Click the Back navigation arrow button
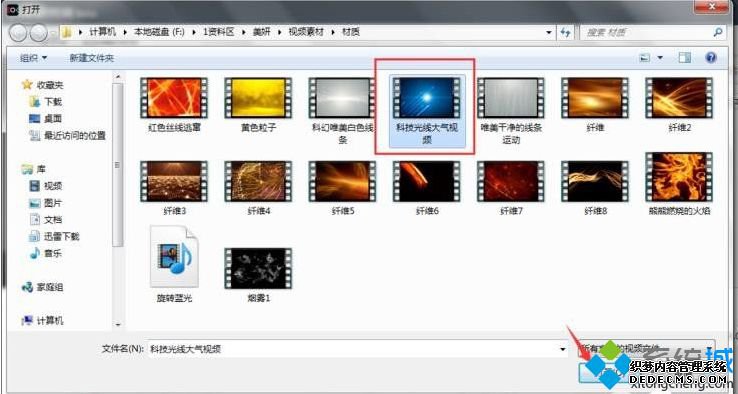The image size is (738, 394). pyautogui.click(x=18, y=32)
